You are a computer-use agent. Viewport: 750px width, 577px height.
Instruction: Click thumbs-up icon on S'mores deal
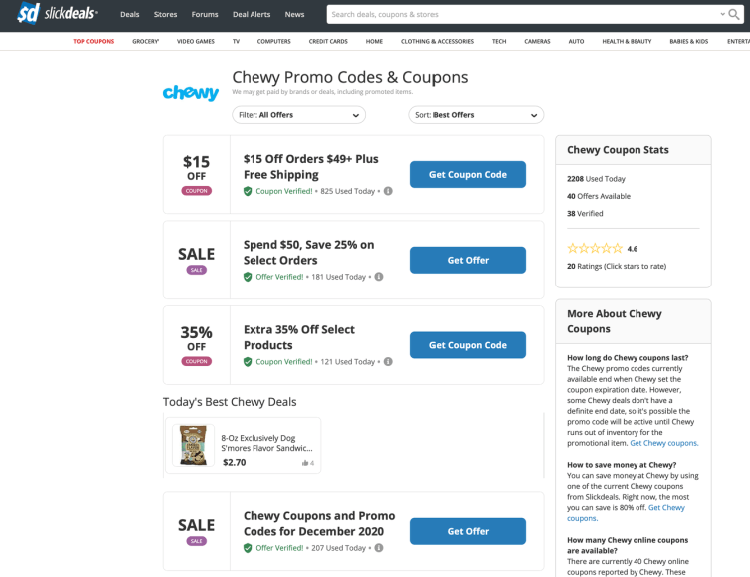click(x=305, y=463)
